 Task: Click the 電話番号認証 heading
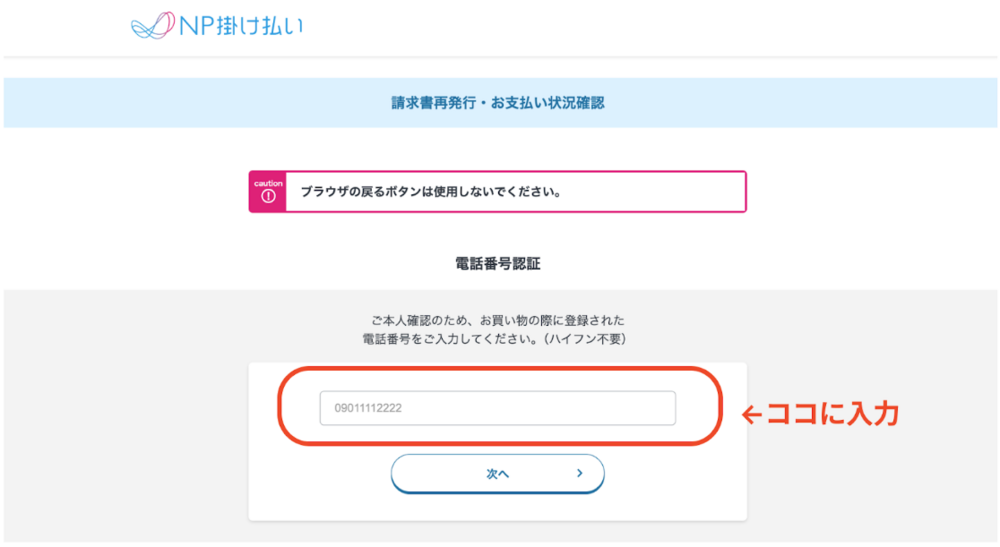pyautogui.click(x=497, y=264)
